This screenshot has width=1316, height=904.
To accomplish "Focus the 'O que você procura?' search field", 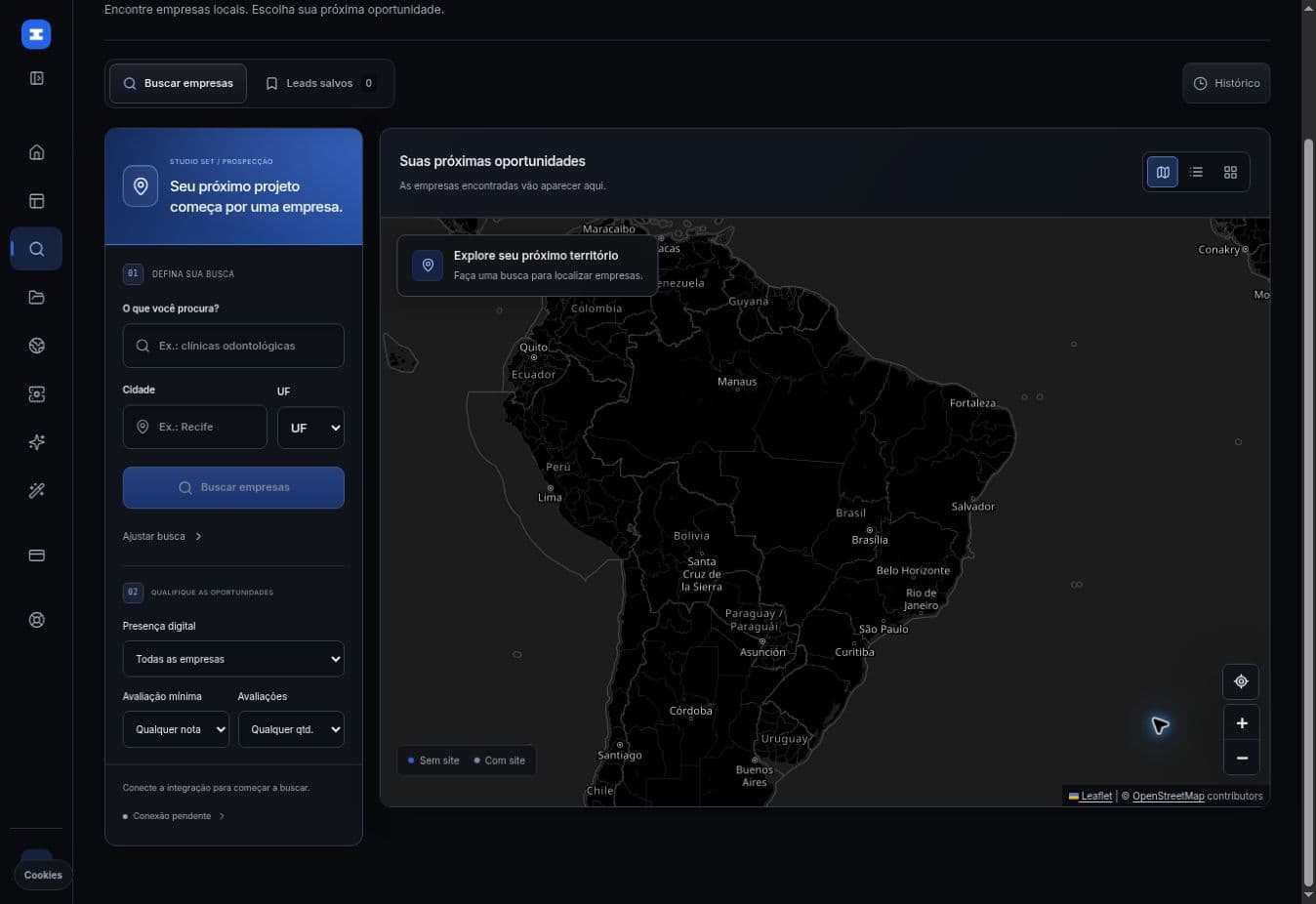I will (233, 346).
